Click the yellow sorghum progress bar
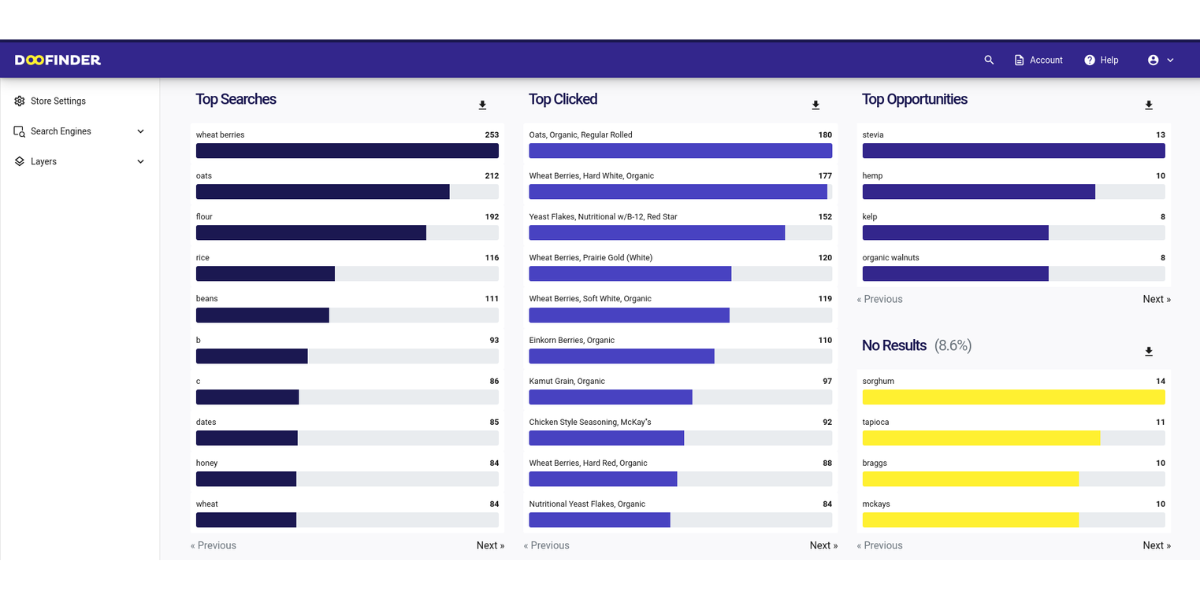Viewport: 1200px width, 600px height. click(x=1013, y=397)
